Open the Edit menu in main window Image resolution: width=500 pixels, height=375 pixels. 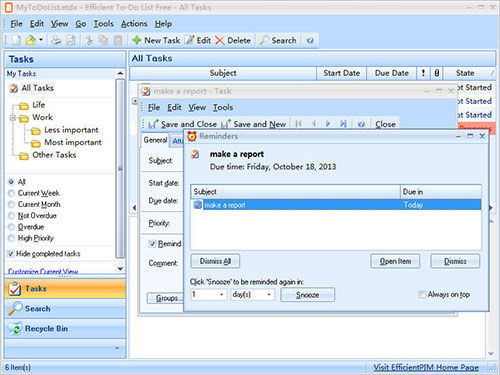pos(37,24)
